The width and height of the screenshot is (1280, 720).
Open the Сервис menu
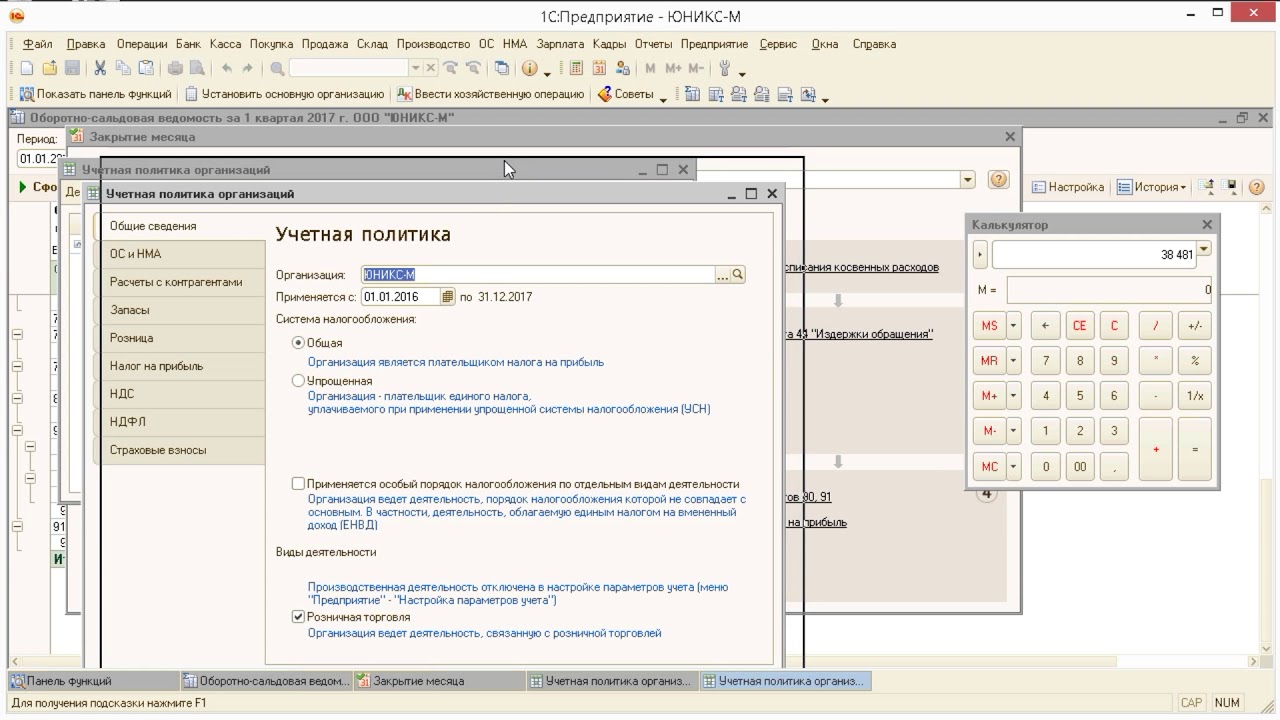click(778, 44)
